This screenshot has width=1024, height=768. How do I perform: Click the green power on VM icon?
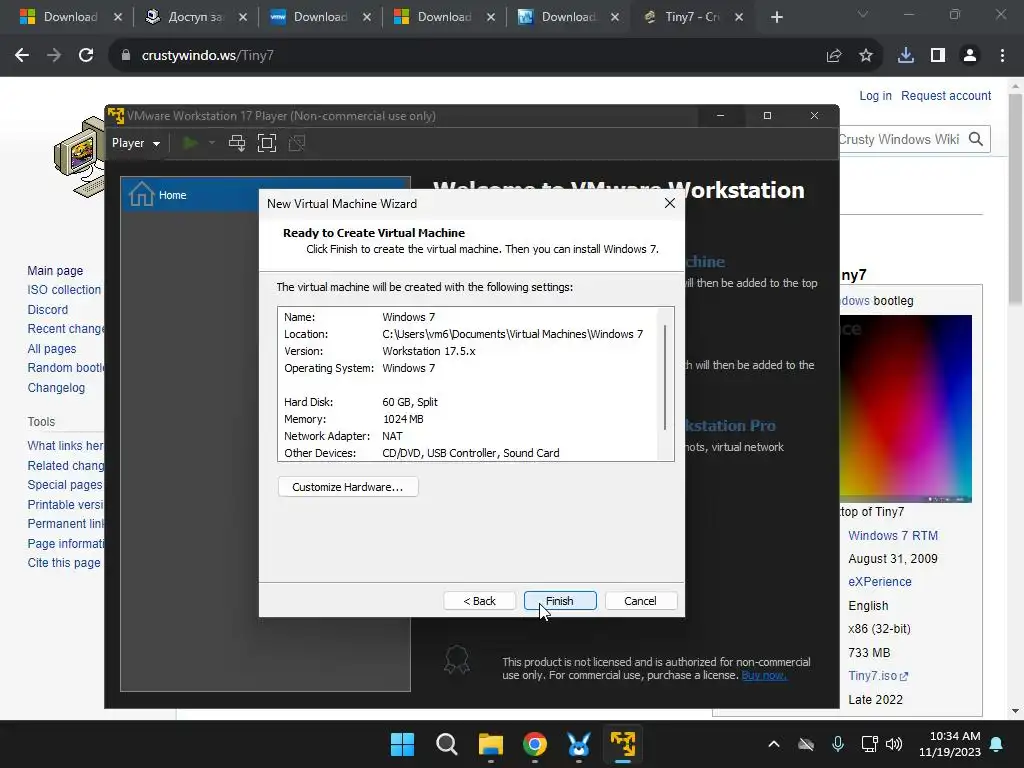tap(190, 143)
